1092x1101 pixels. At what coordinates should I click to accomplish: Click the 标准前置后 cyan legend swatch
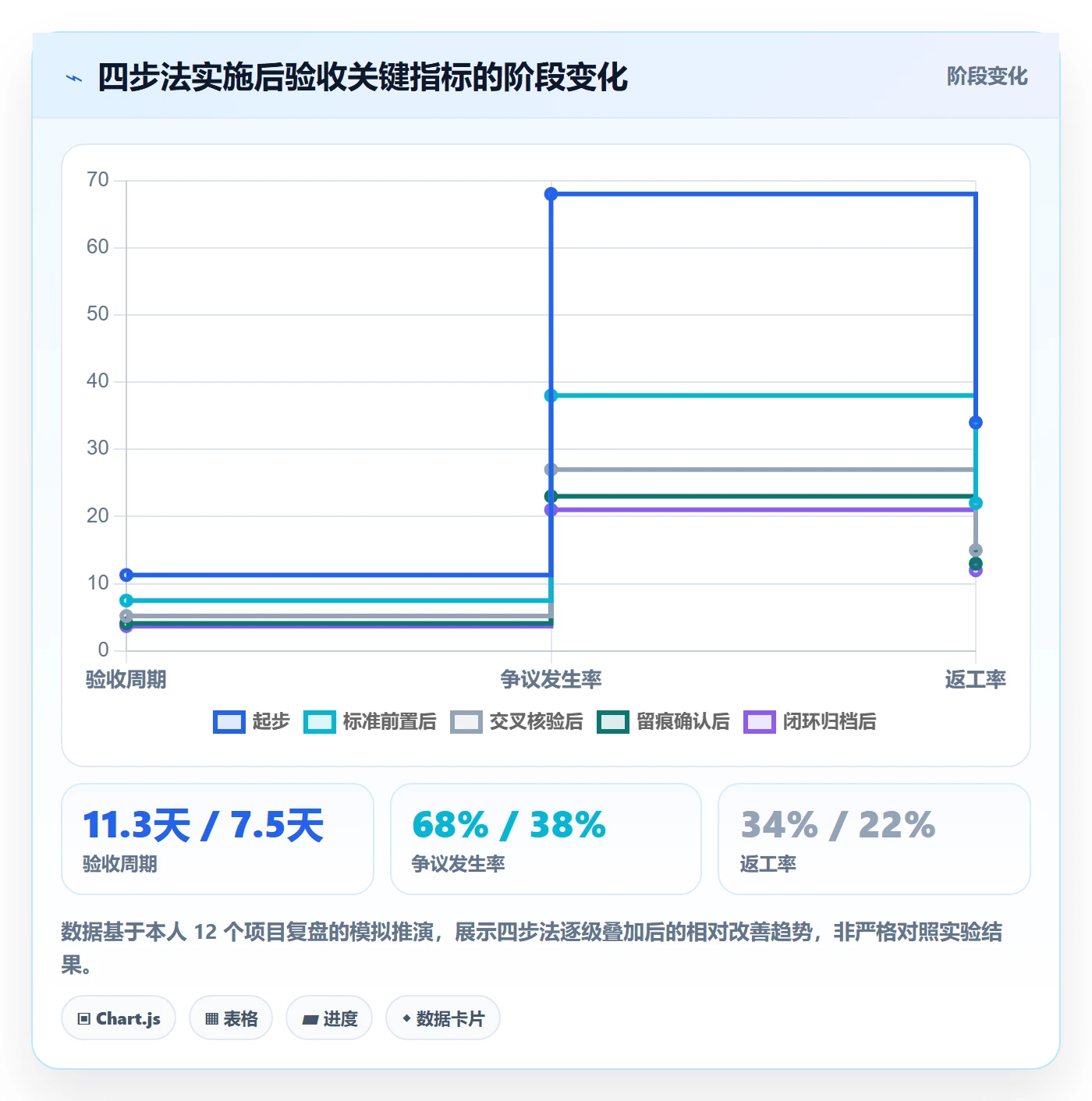[x=320, y=722]
